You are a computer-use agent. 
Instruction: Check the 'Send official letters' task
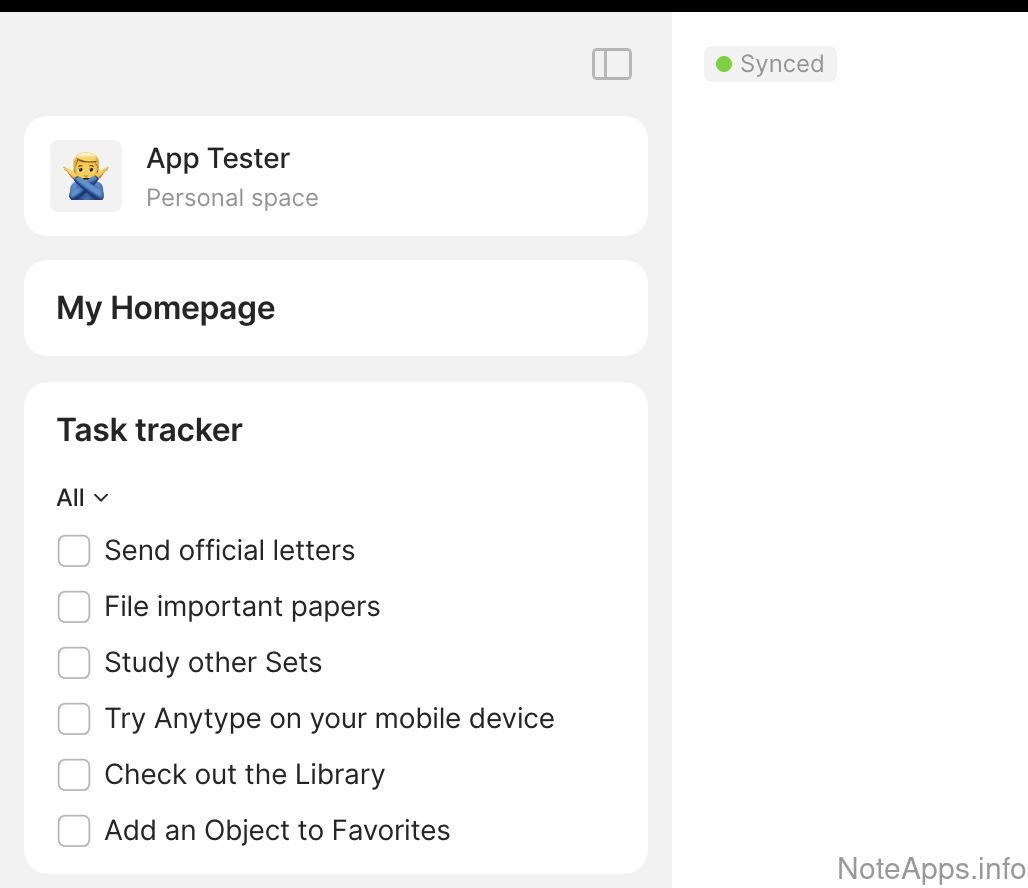coord(74,550)
